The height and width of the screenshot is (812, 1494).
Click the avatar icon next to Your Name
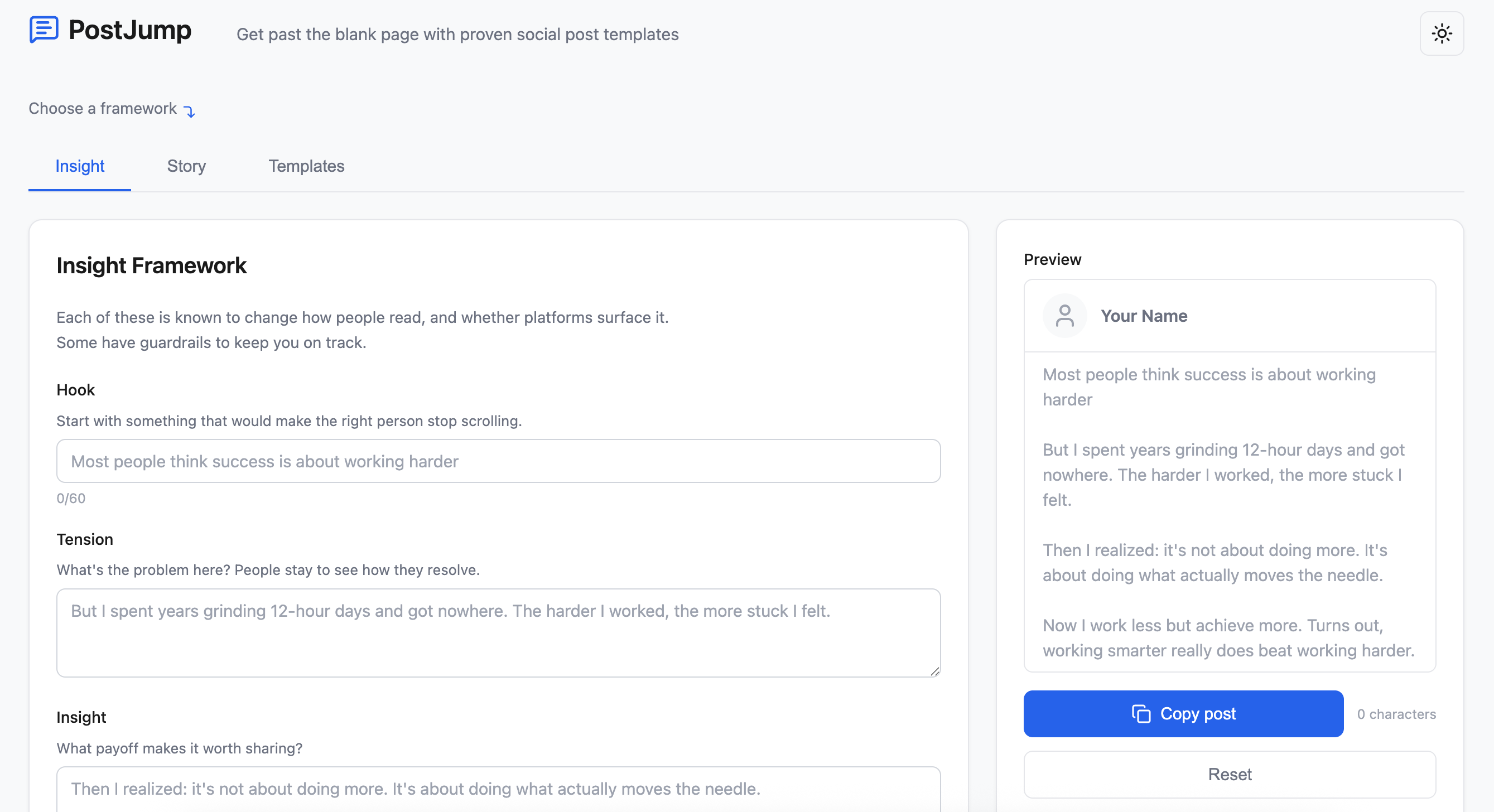pos(1064,316)
